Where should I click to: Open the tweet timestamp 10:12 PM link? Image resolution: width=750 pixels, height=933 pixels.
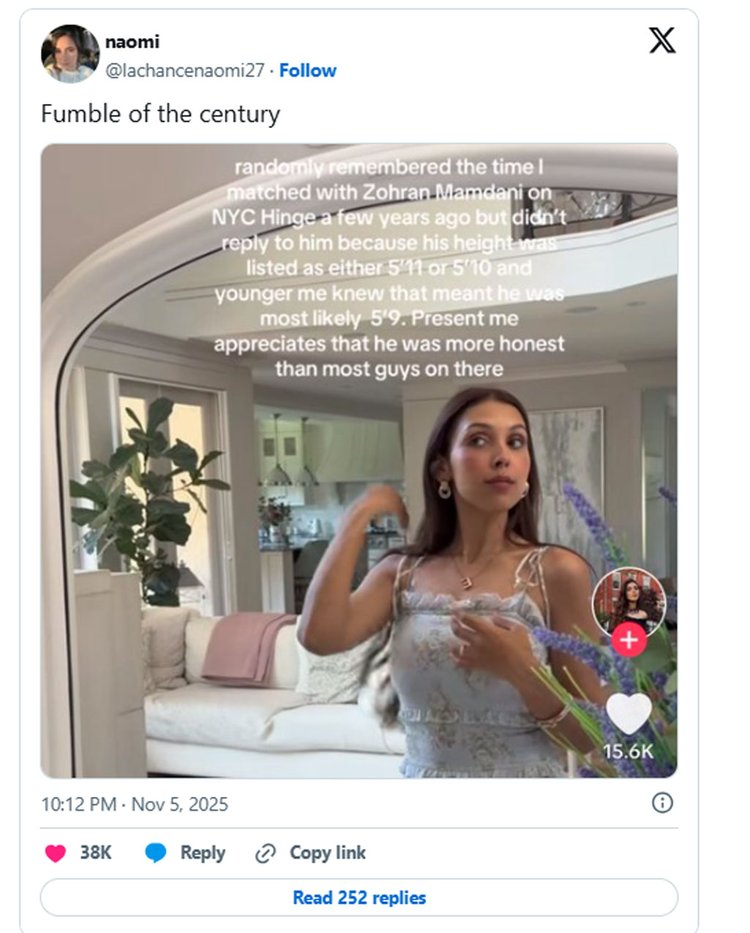click(135, 804)
